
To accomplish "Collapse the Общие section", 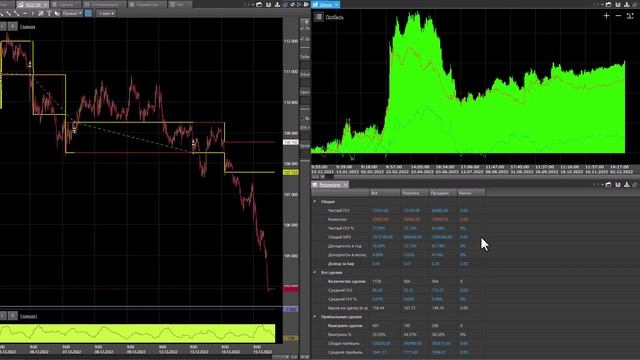I will click(315, 202).
